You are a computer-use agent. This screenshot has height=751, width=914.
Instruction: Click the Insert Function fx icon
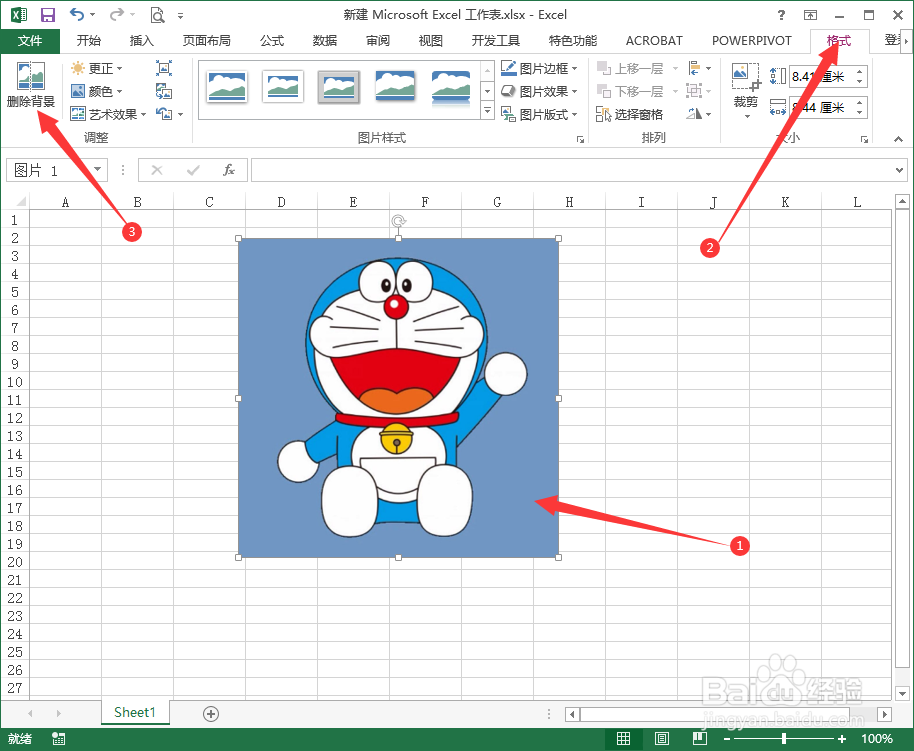point(229,170)
